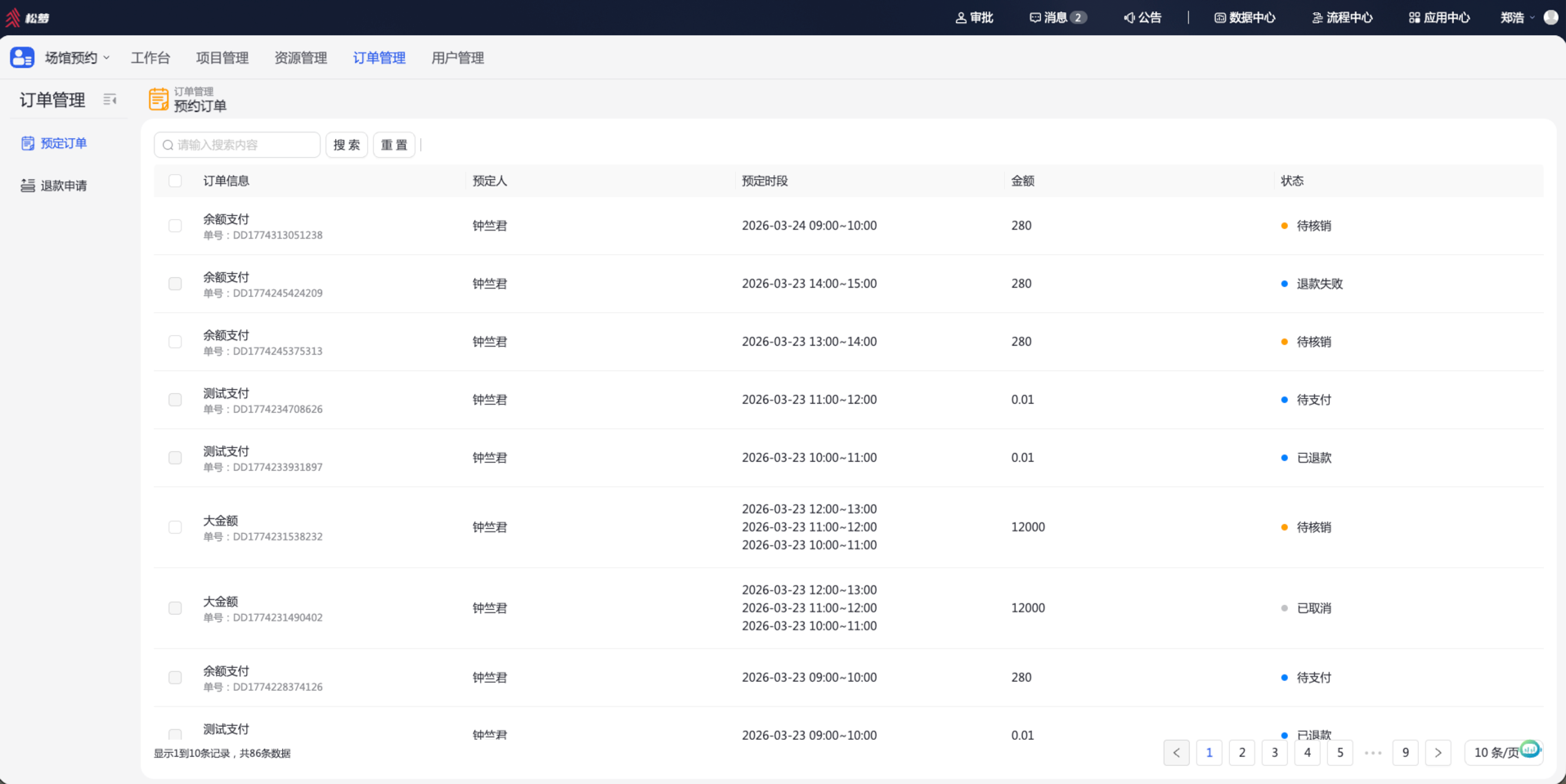This screenshot has height=784, width=1566.
Task: Expand the 郑浩 user menu
Action: [x=1518, y=17]
